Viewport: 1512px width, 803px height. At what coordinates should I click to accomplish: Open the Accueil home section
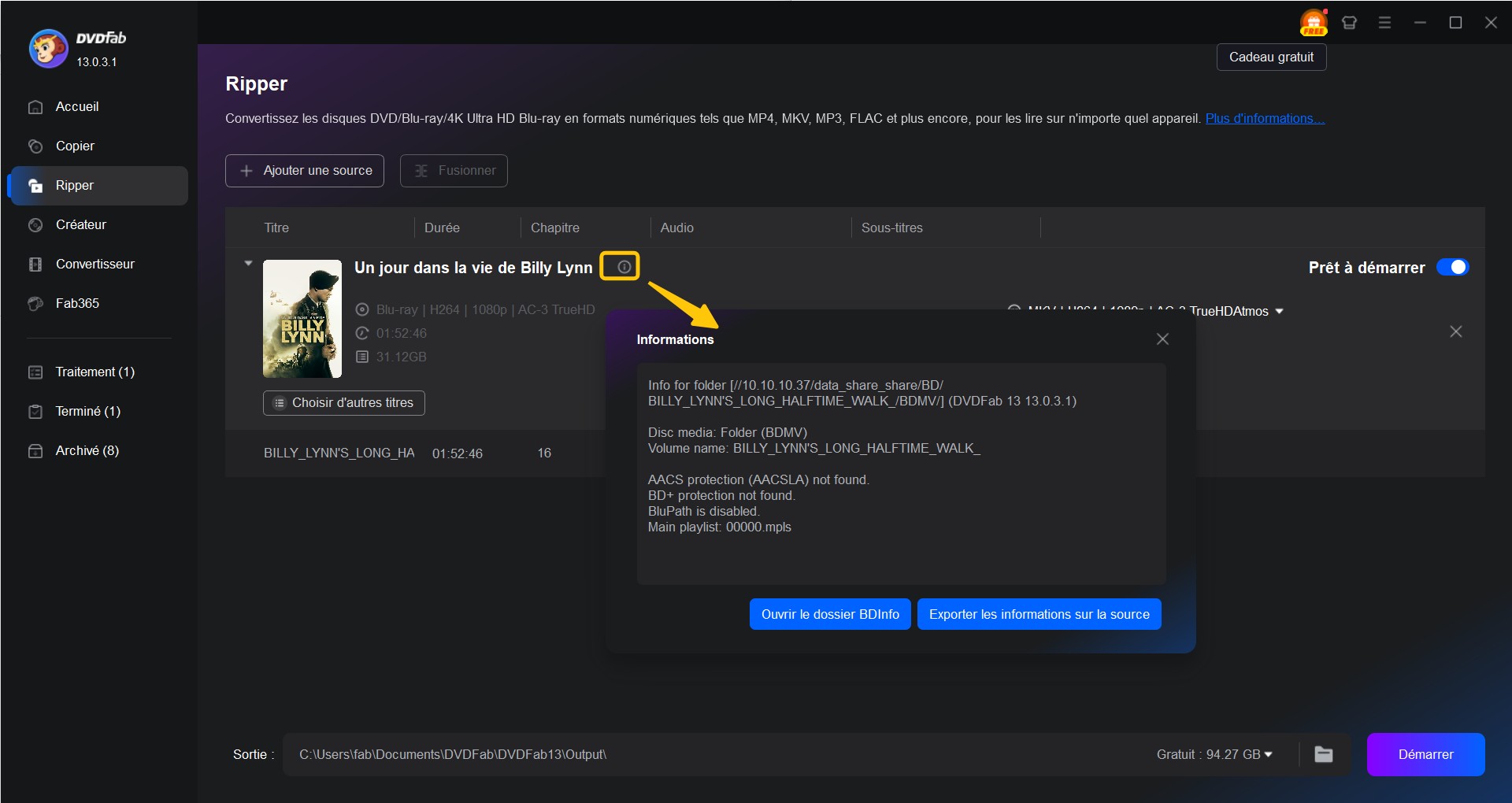98,106
